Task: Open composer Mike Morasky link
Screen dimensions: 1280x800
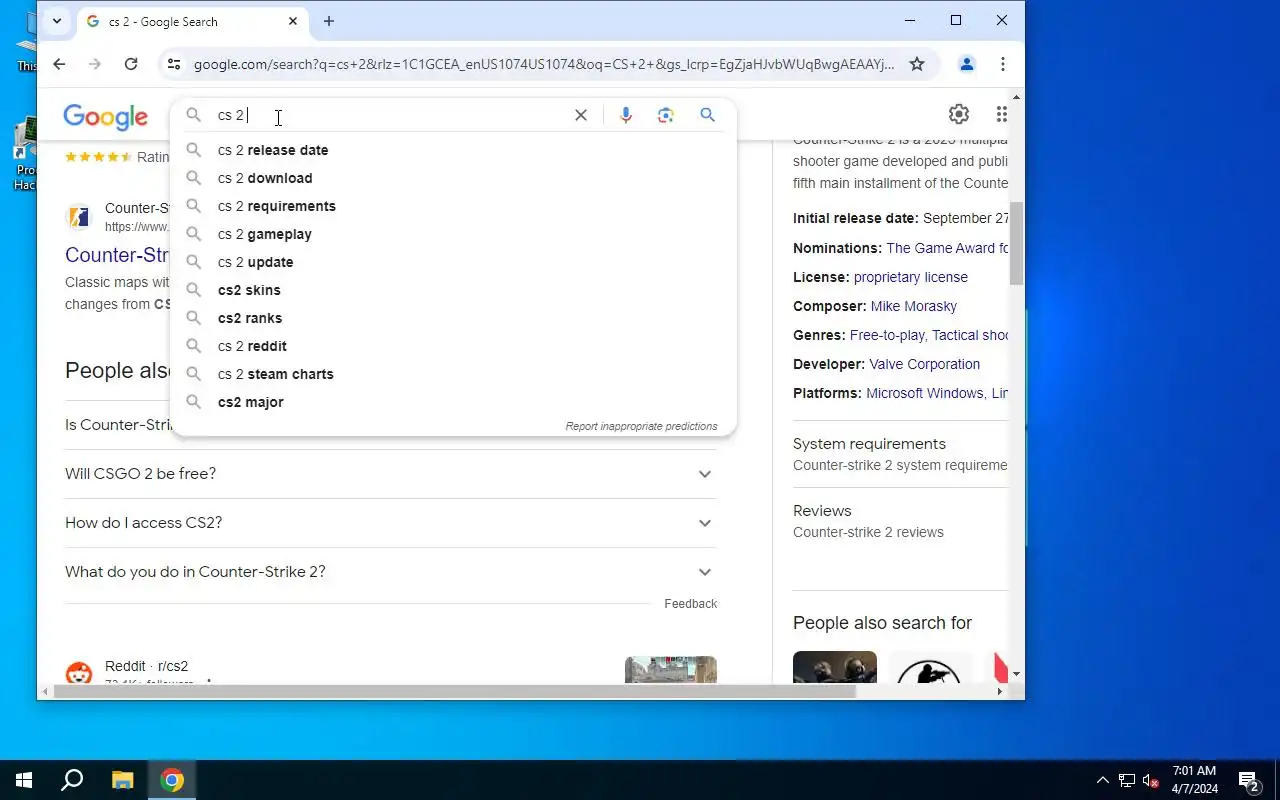Action: point(914,306)
